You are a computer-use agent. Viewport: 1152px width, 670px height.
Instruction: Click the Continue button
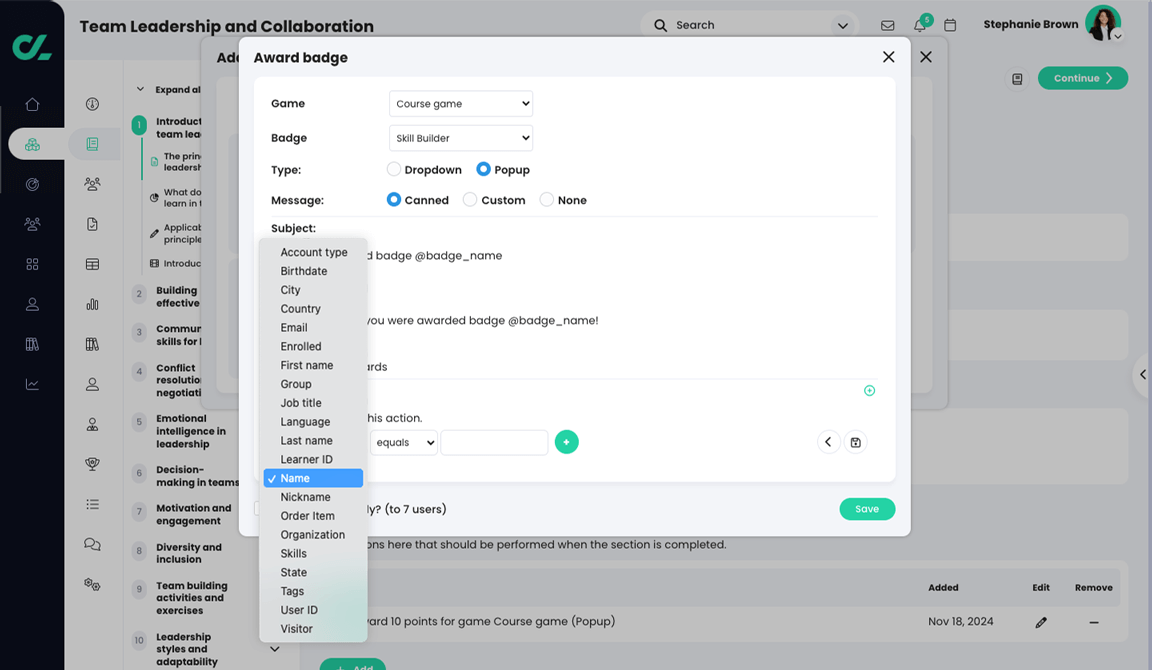click(1082, 79)
